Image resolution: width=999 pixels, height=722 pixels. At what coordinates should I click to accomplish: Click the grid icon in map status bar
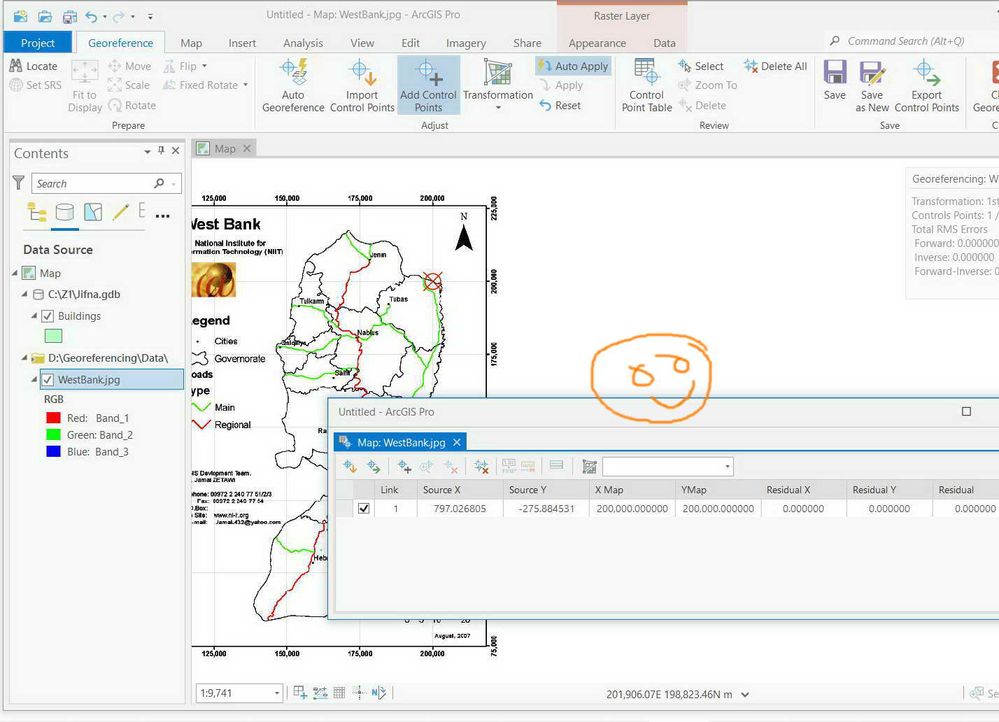[x=340, y=692]
